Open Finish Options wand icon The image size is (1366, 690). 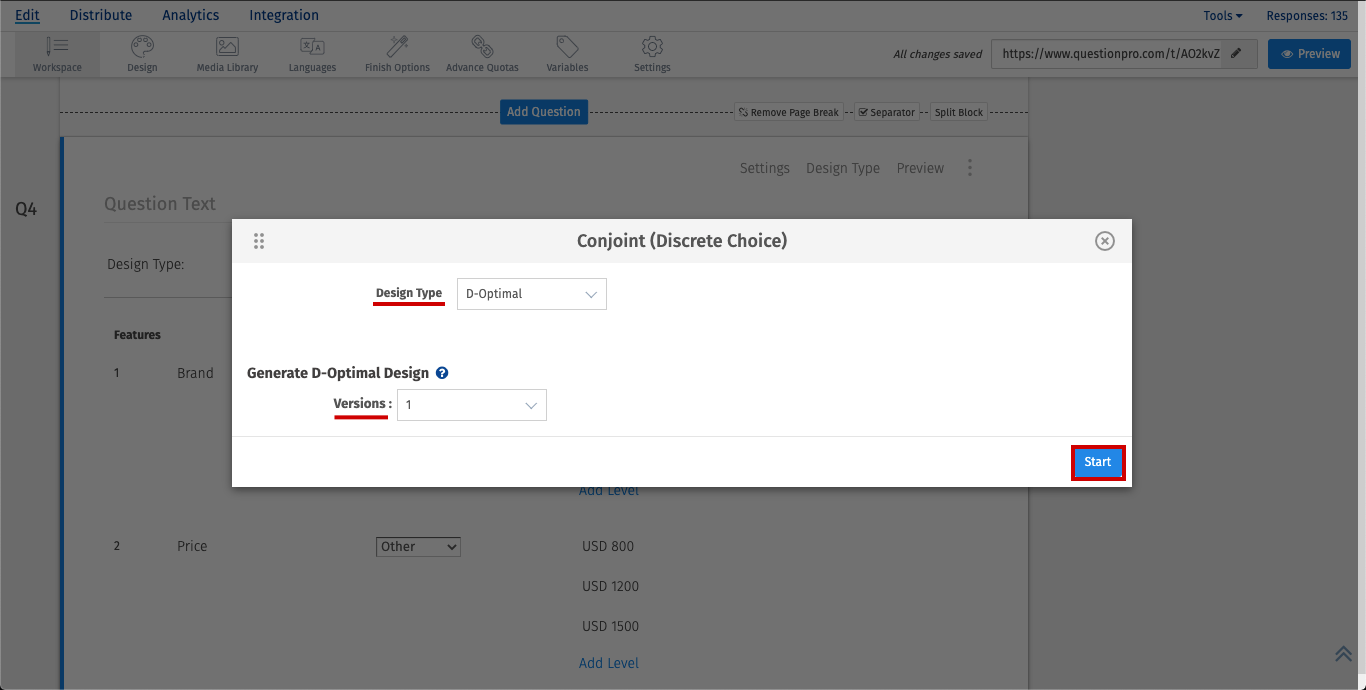tap(397, 47)
